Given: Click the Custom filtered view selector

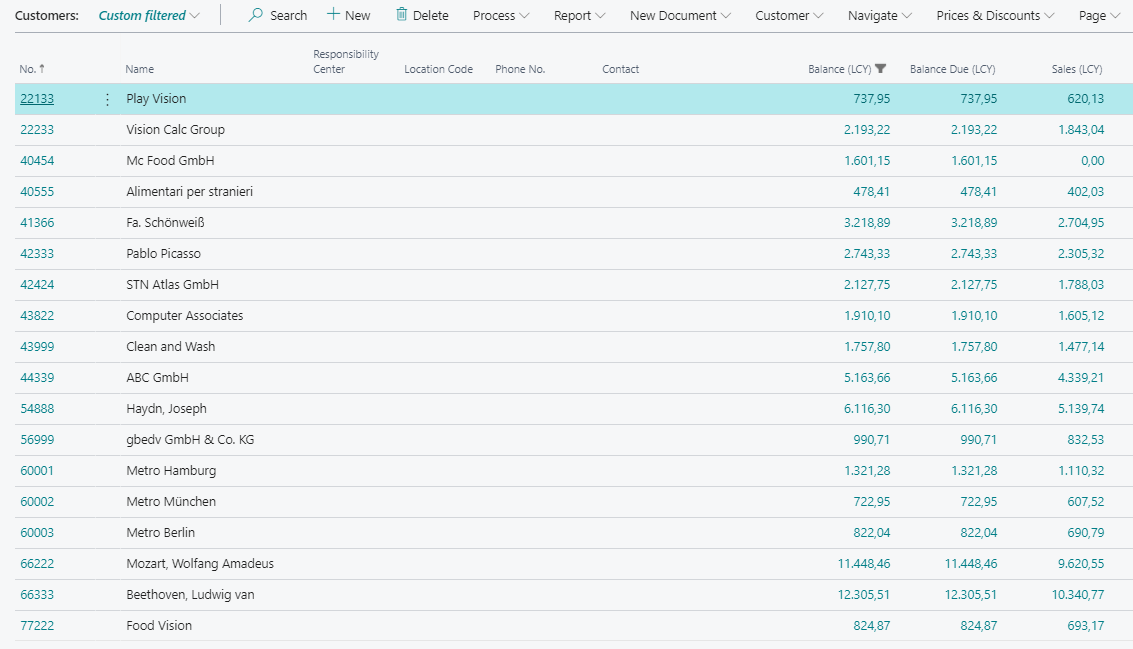Looking at the screenshot, I should pos(145,15).
